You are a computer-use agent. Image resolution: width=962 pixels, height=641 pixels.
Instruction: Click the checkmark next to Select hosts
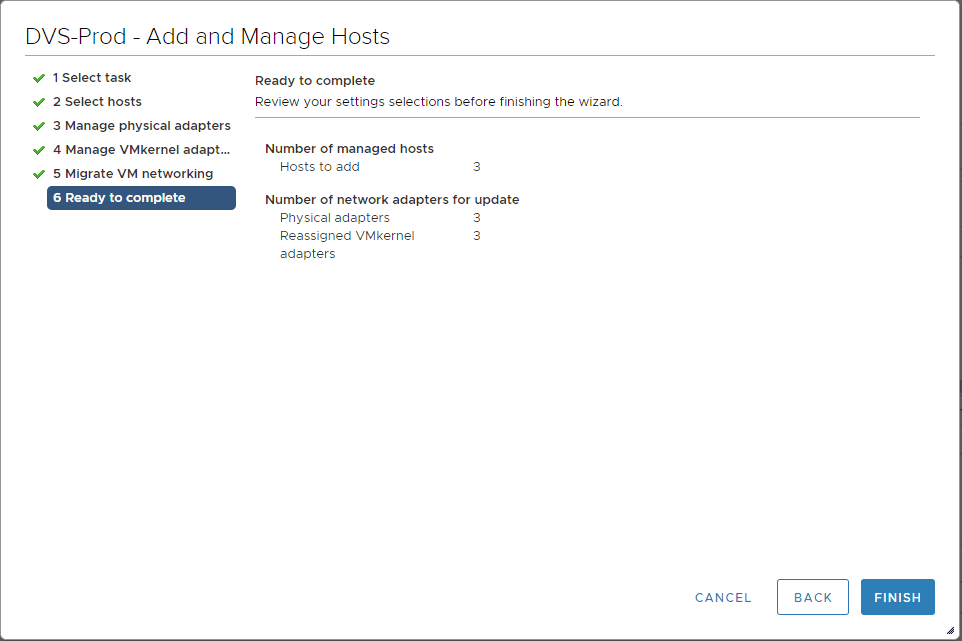point(39,101)
